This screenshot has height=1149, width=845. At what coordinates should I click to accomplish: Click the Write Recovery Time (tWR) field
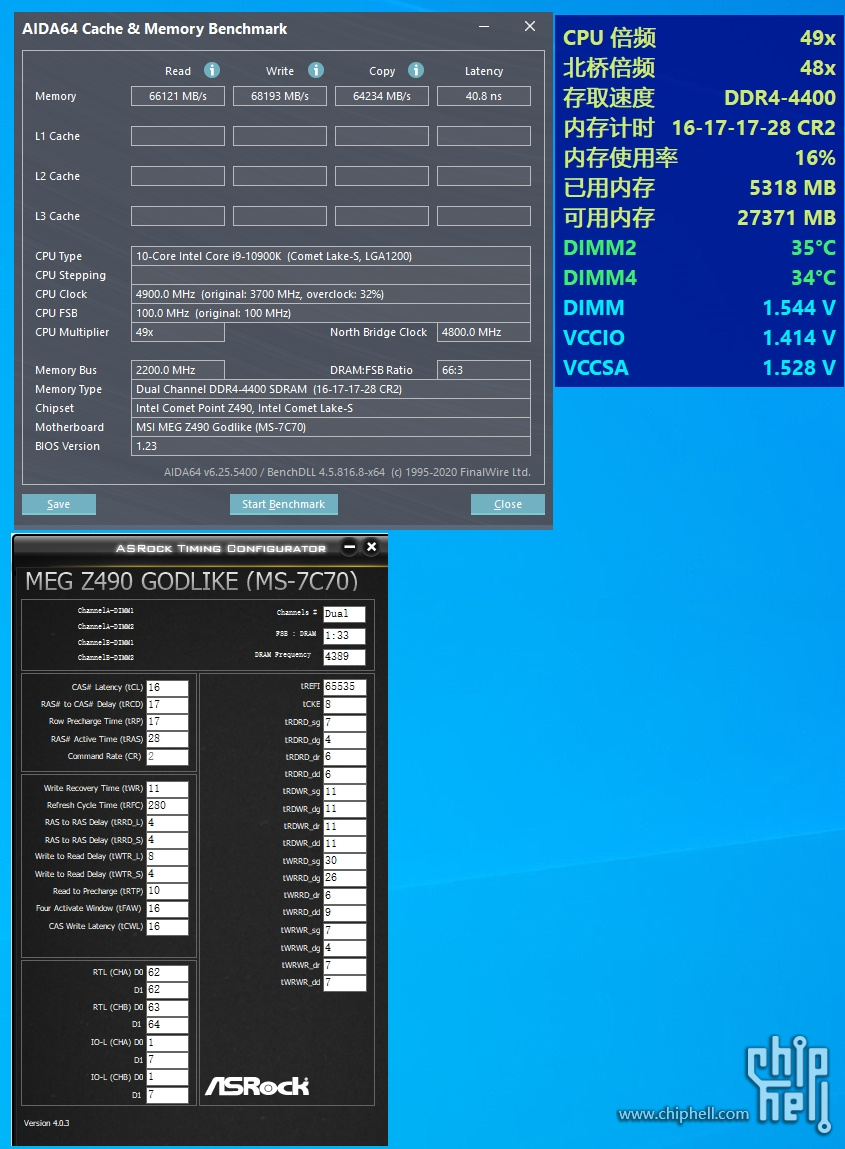click(x=167, y=788)
